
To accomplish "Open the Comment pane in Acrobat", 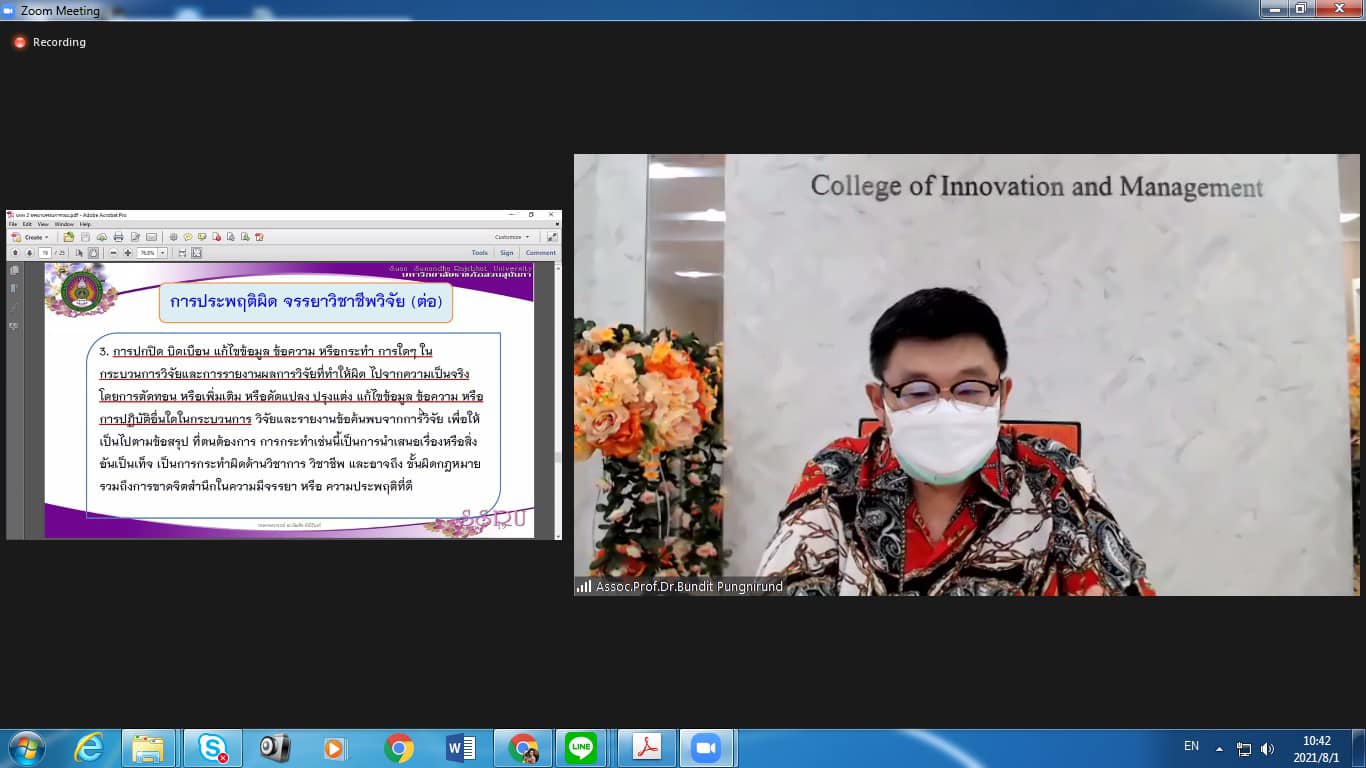I will pyautogui.click(x=540, y=253).
